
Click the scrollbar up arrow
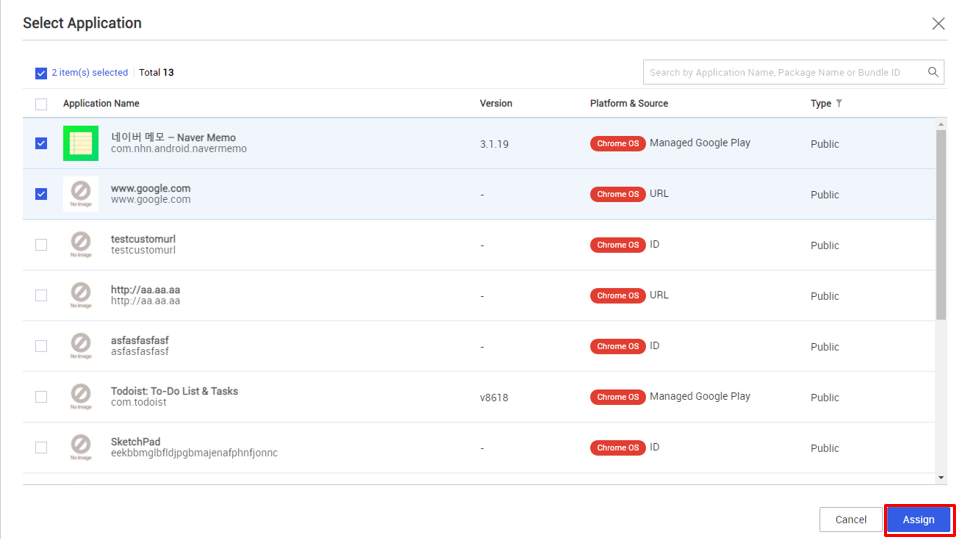941,124
